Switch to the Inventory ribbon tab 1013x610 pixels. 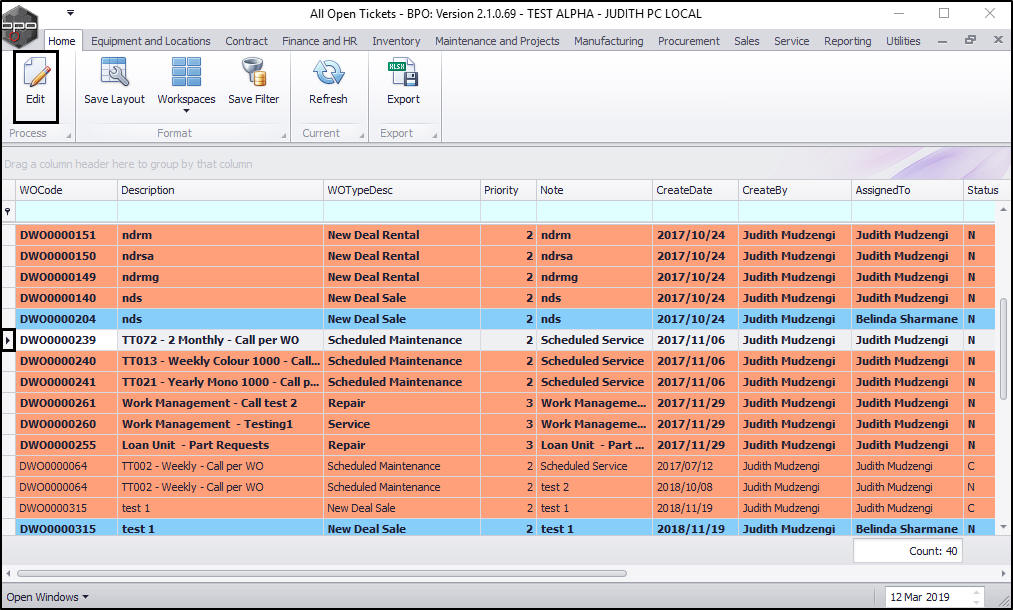[x=396, y=41]
